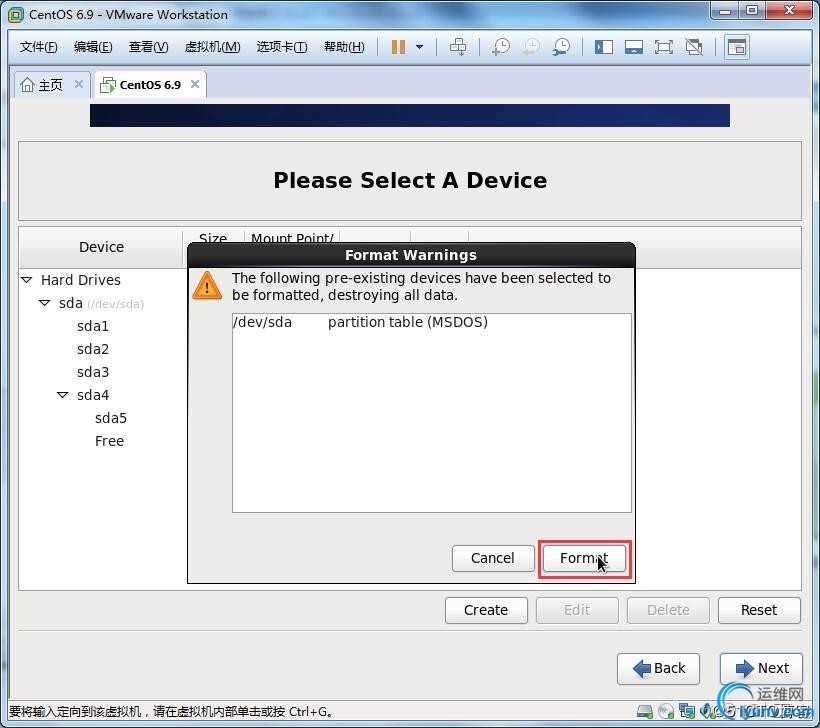Select the sda (/dev/sda) drive row
Viewport: 820px width, 728px height.
pos(101,303)
